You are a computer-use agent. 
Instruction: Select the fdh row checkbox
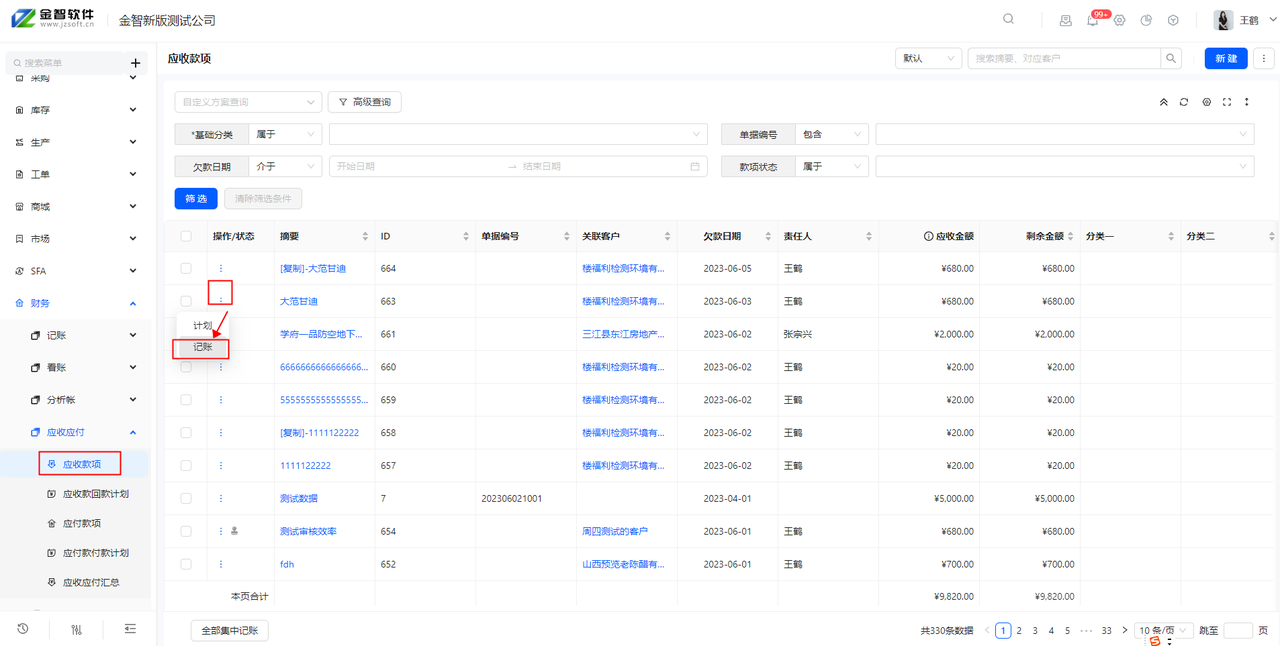click(186, 564)
